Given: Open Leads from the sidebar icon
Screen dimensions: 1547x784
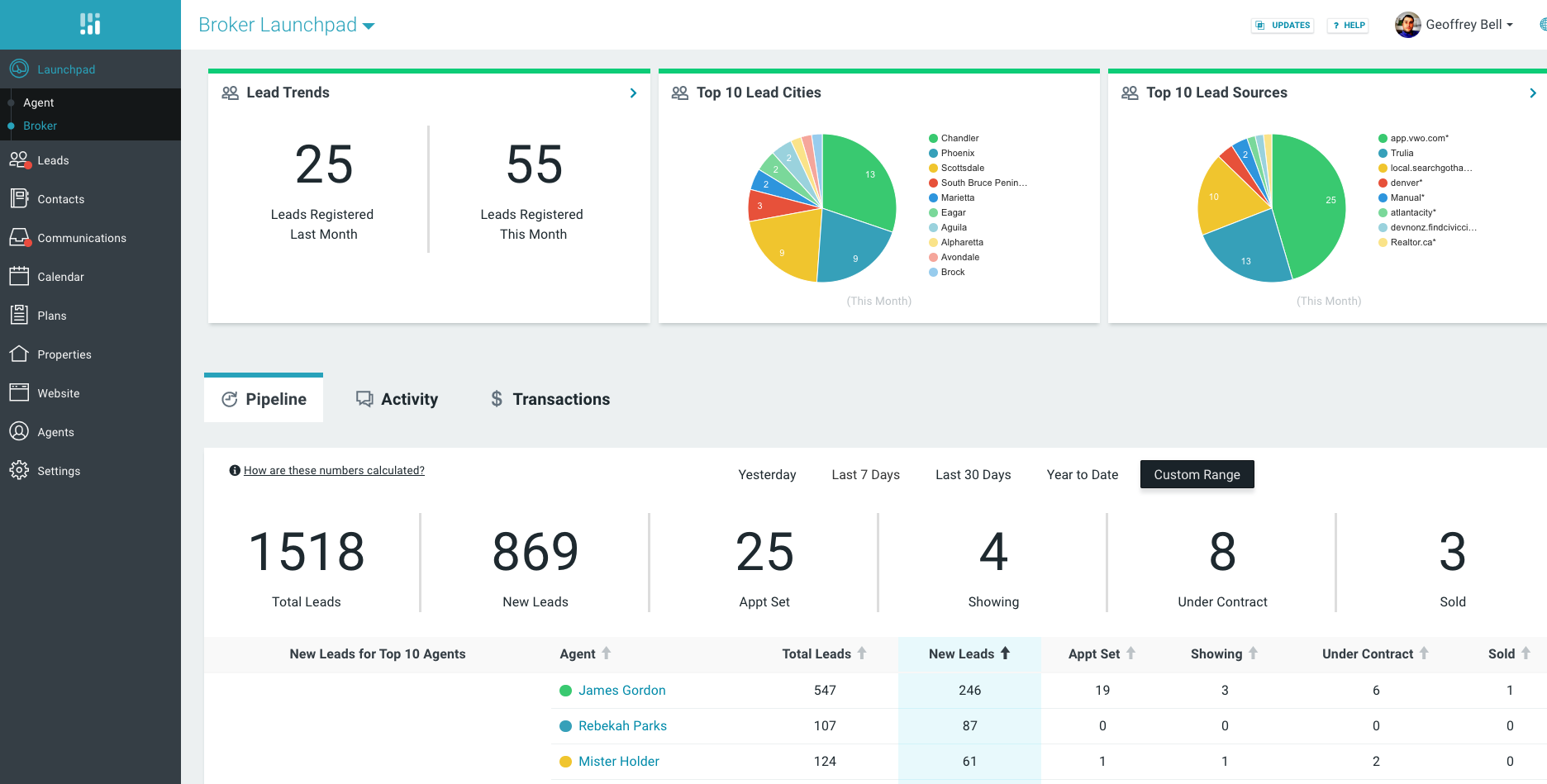Looking at the screenshot, I should [19, 160].
